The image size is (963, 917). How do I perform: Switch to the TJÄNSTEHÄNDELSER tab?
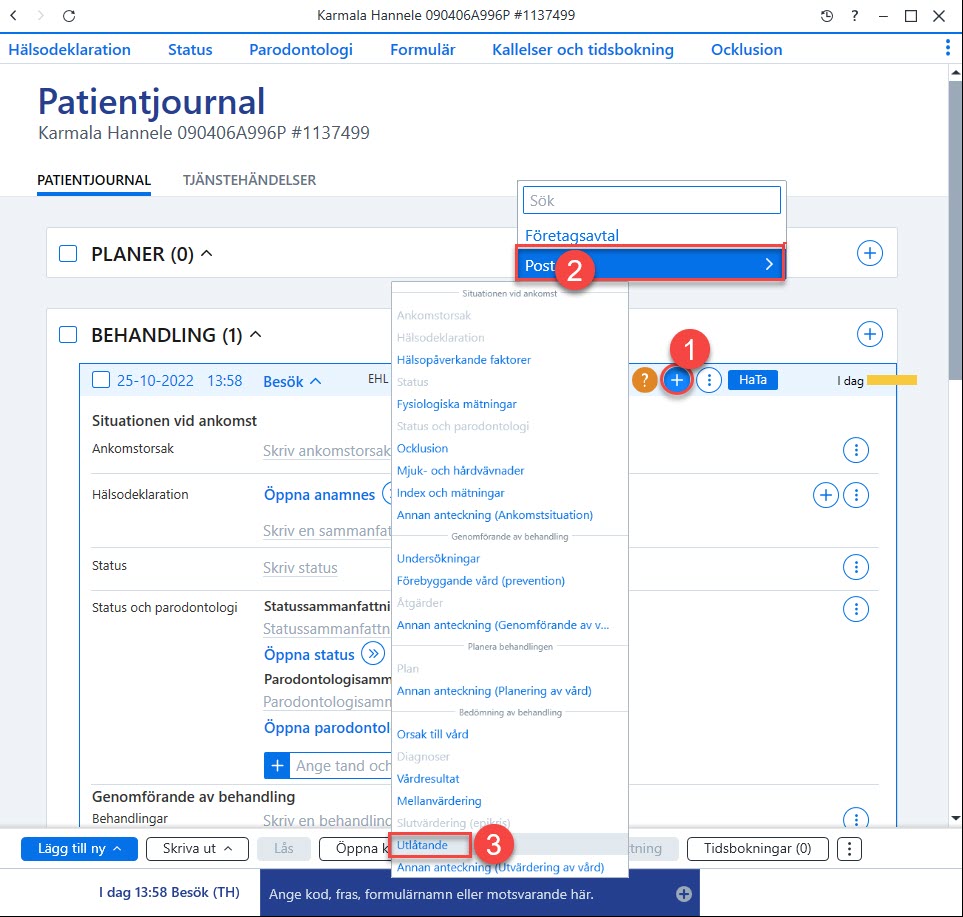(249, 180)
